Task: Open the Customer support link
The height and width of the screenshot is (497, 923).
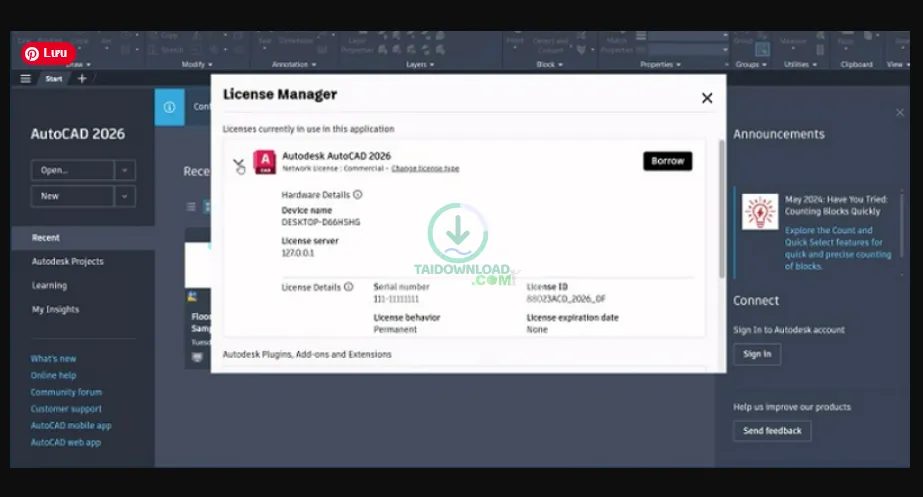Action: 66,409
